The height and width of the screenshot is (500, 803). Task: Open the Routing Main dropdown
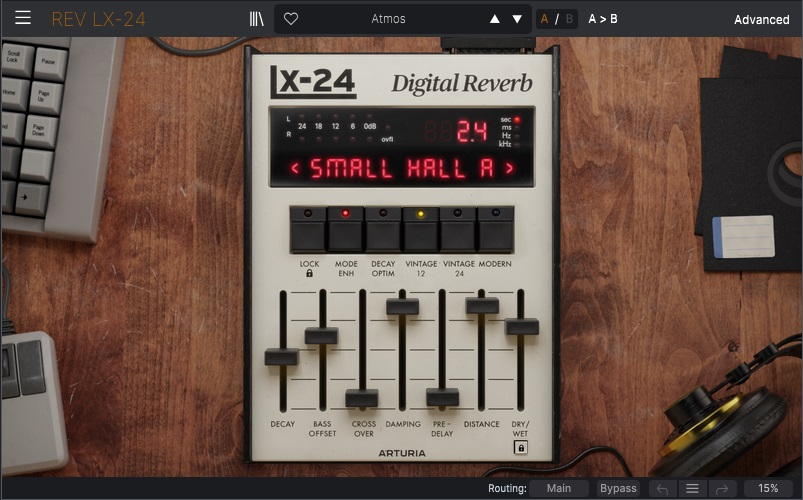pos(559,488)
